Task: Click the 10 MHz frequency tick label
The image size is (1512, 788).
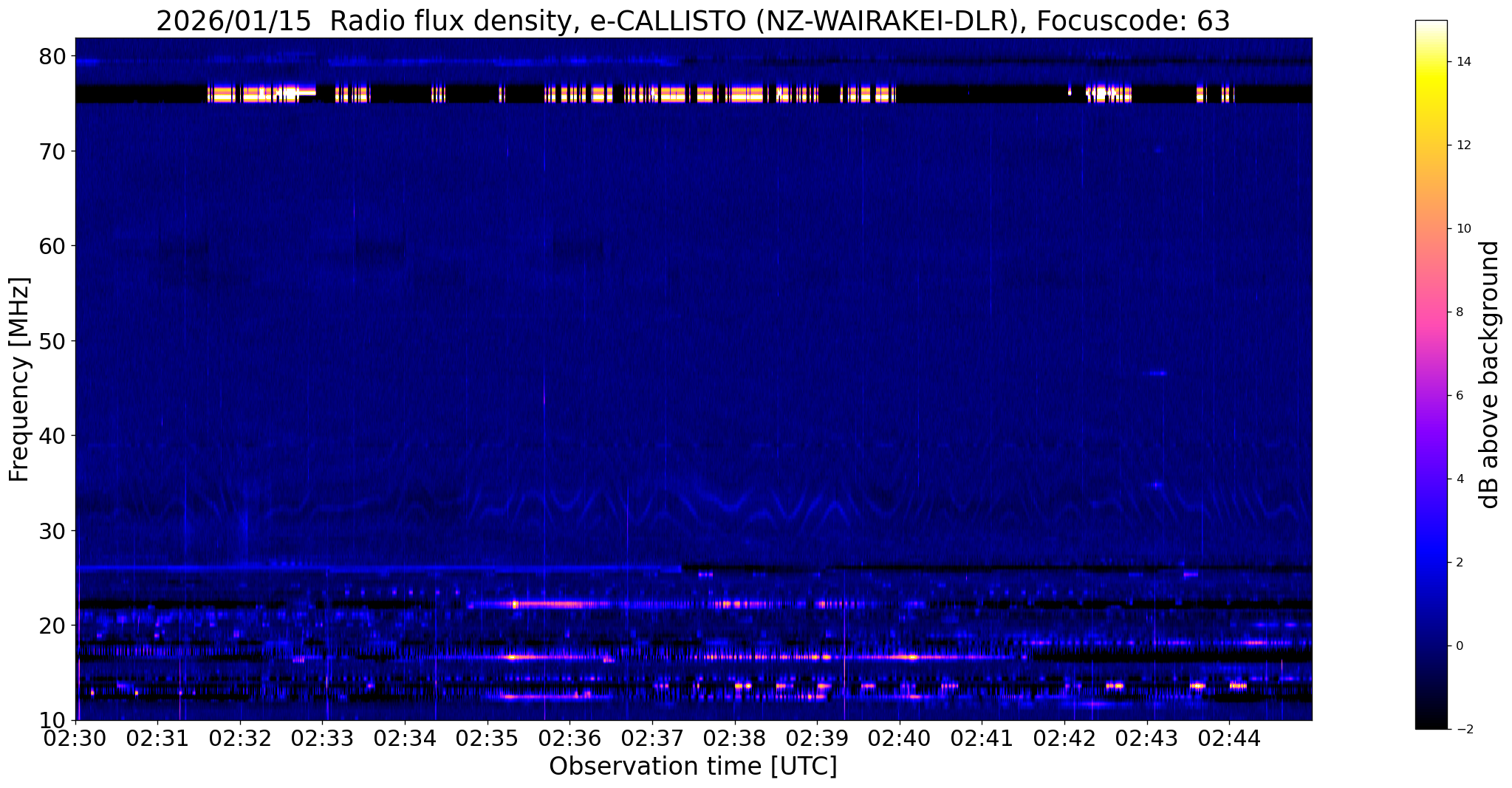Action: 54,720
